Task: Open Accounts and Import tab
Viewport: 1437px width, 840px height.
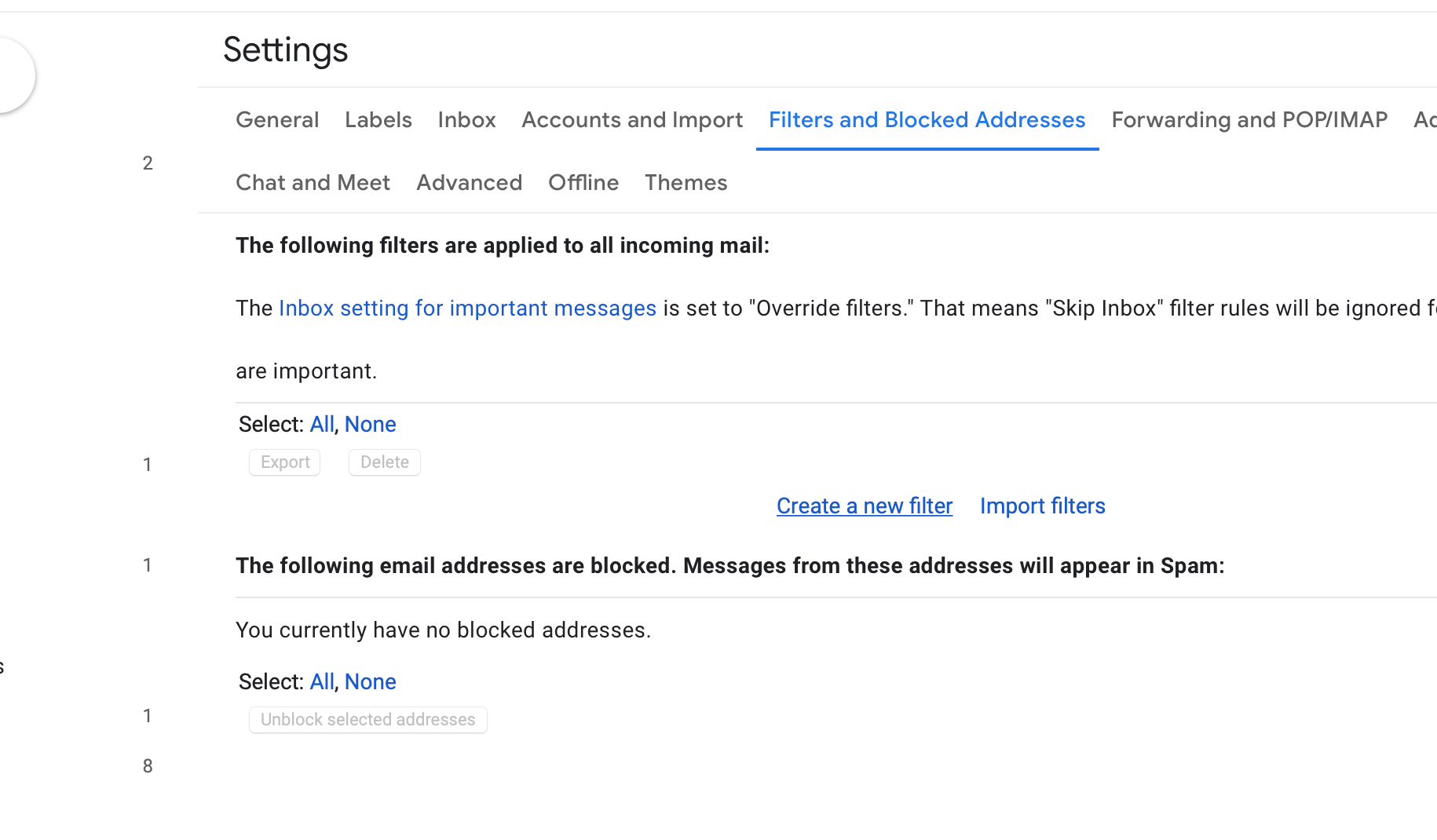Action: tap(631, 120)
